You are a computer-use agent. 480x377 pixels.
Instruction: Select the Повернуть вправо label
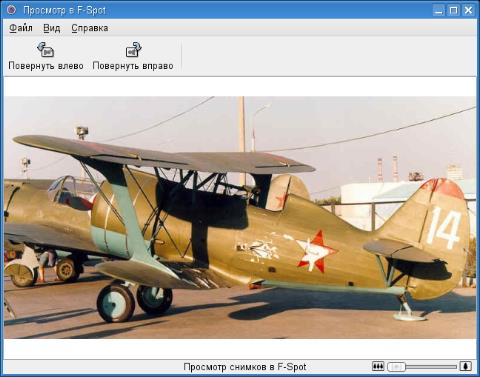click(x=133, y=66)
